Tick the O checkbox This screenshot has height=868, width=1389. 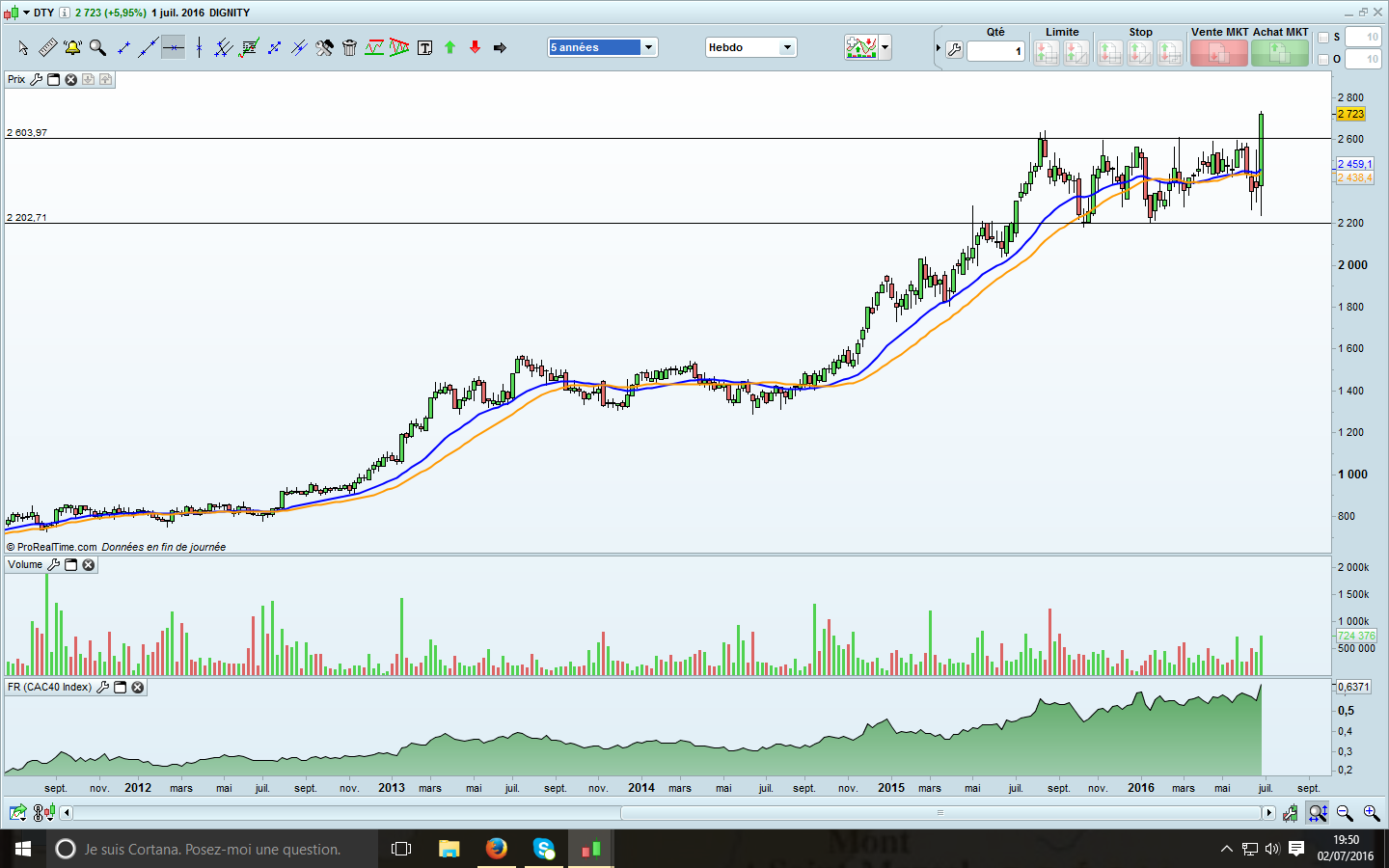pyautogui.click(x=1323, y=60)
